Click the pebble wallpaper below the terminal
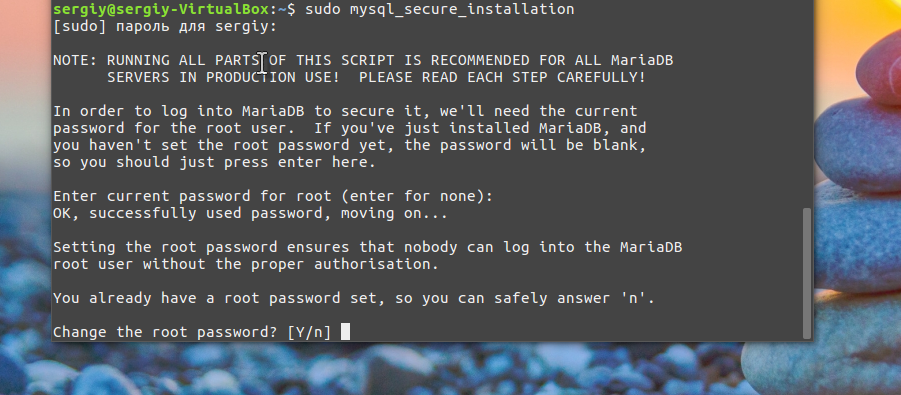The width and height of the screenshot is (901, 395). coord(402,368)
